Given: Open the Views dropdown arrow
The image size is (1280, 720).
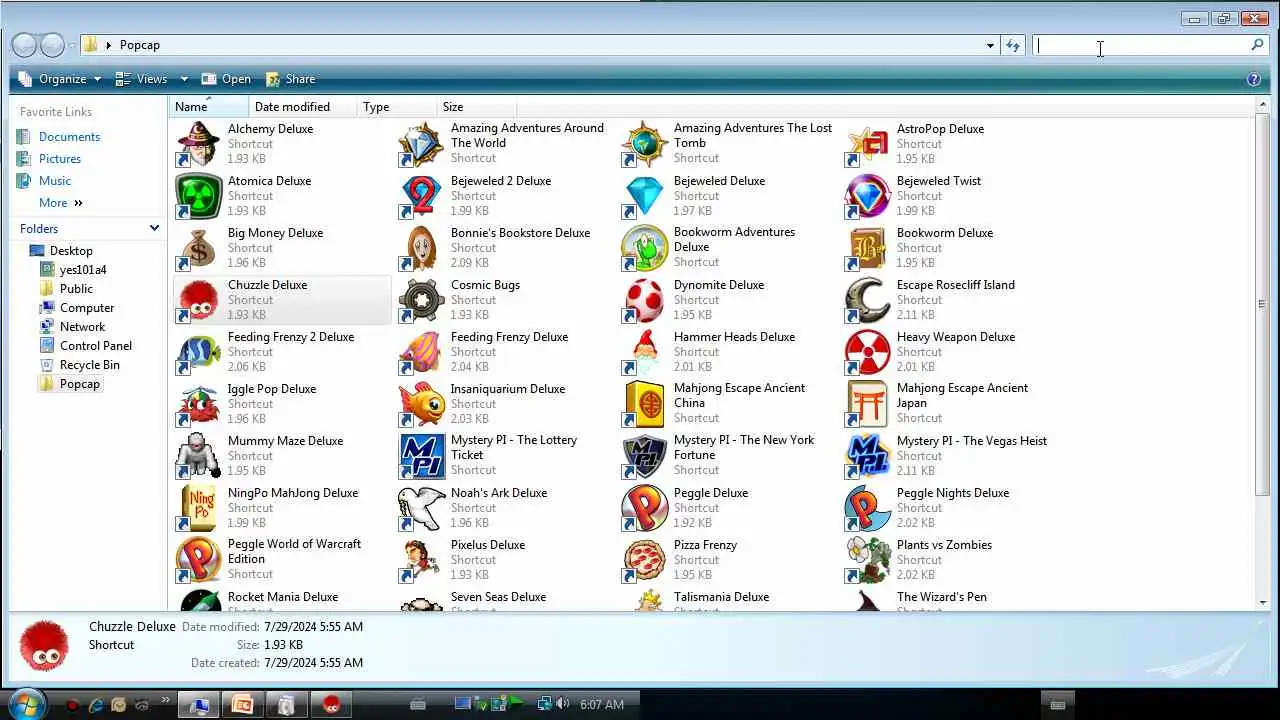Looking at the screenshot, I should [x=184, y=79].
